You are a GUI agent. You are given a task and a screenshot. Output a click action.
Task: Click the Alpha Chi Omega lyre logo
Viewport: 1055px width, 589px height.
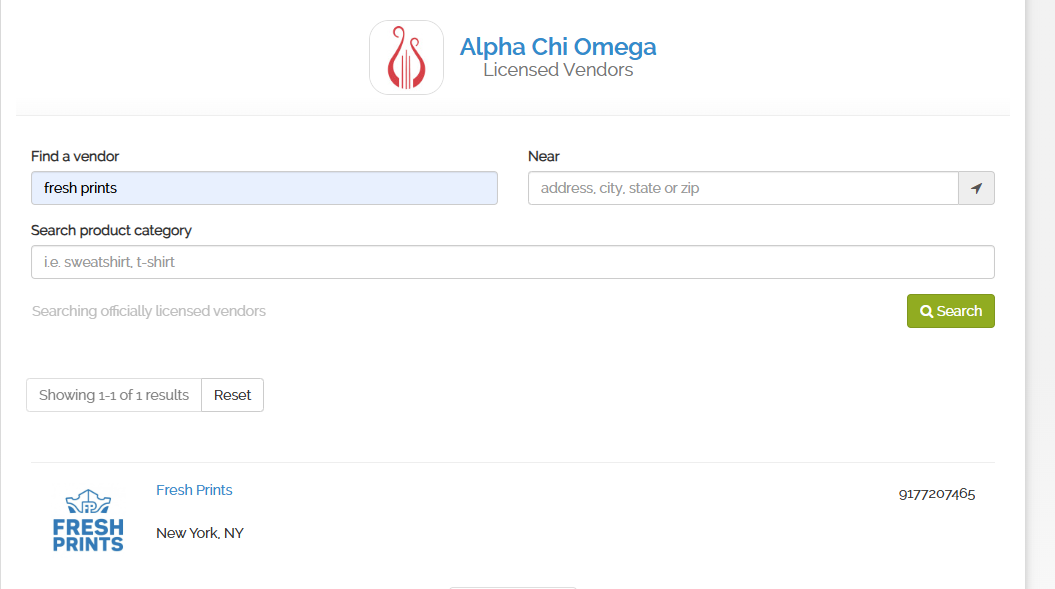(x=406, y=58)
